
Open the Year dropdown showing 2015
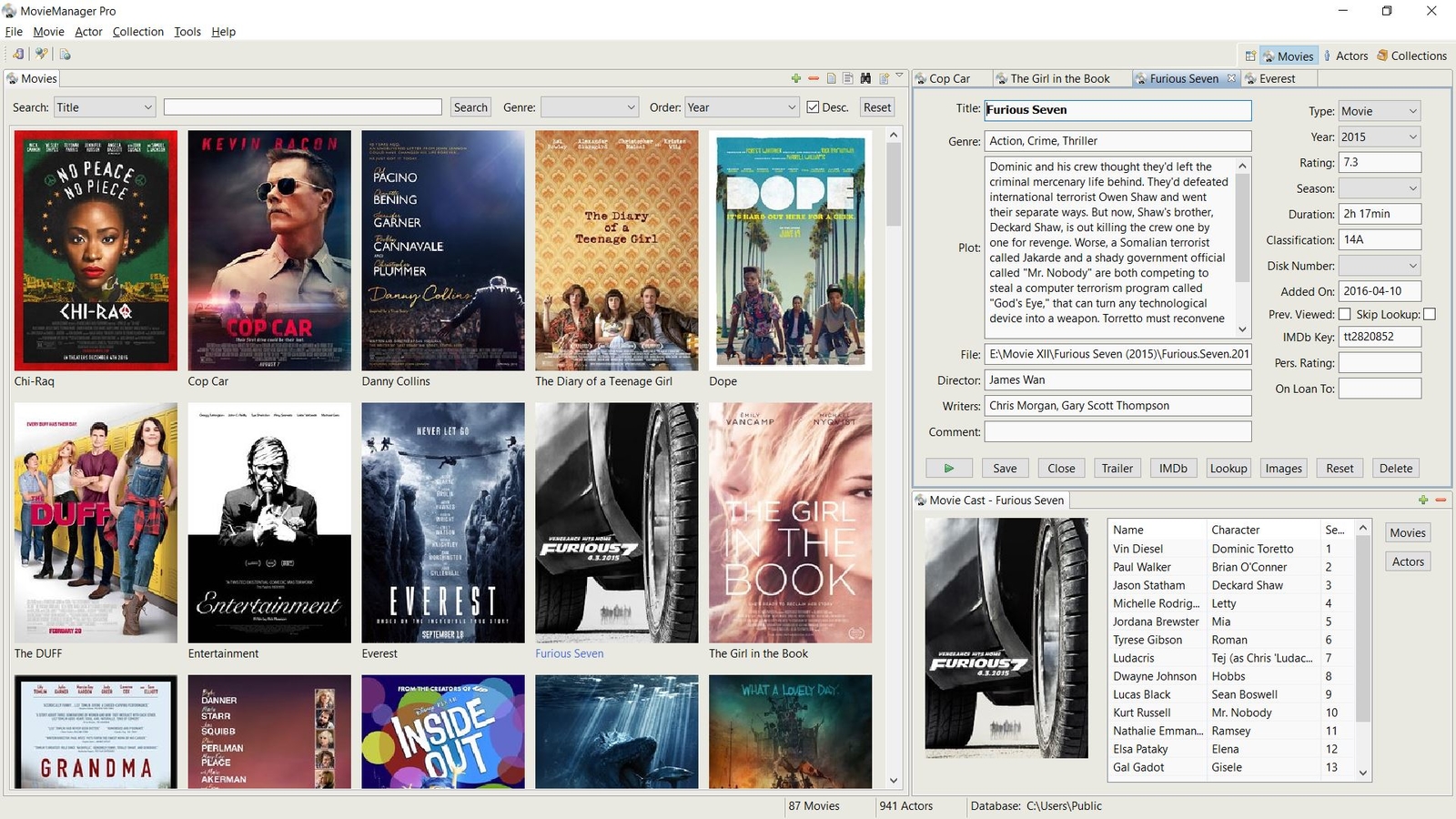click(1380, 136)
